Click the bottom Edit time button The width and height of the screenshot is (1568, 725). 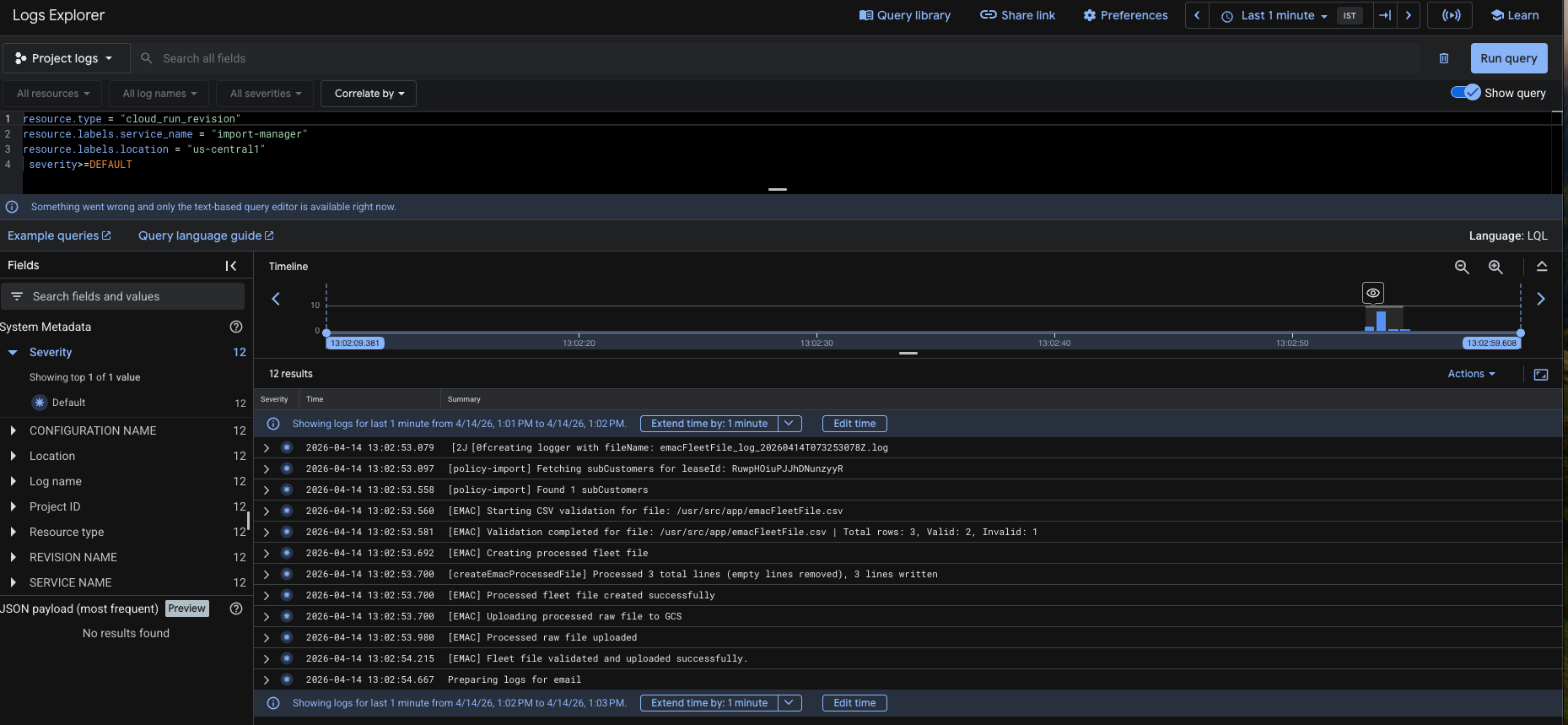(854, 703)
